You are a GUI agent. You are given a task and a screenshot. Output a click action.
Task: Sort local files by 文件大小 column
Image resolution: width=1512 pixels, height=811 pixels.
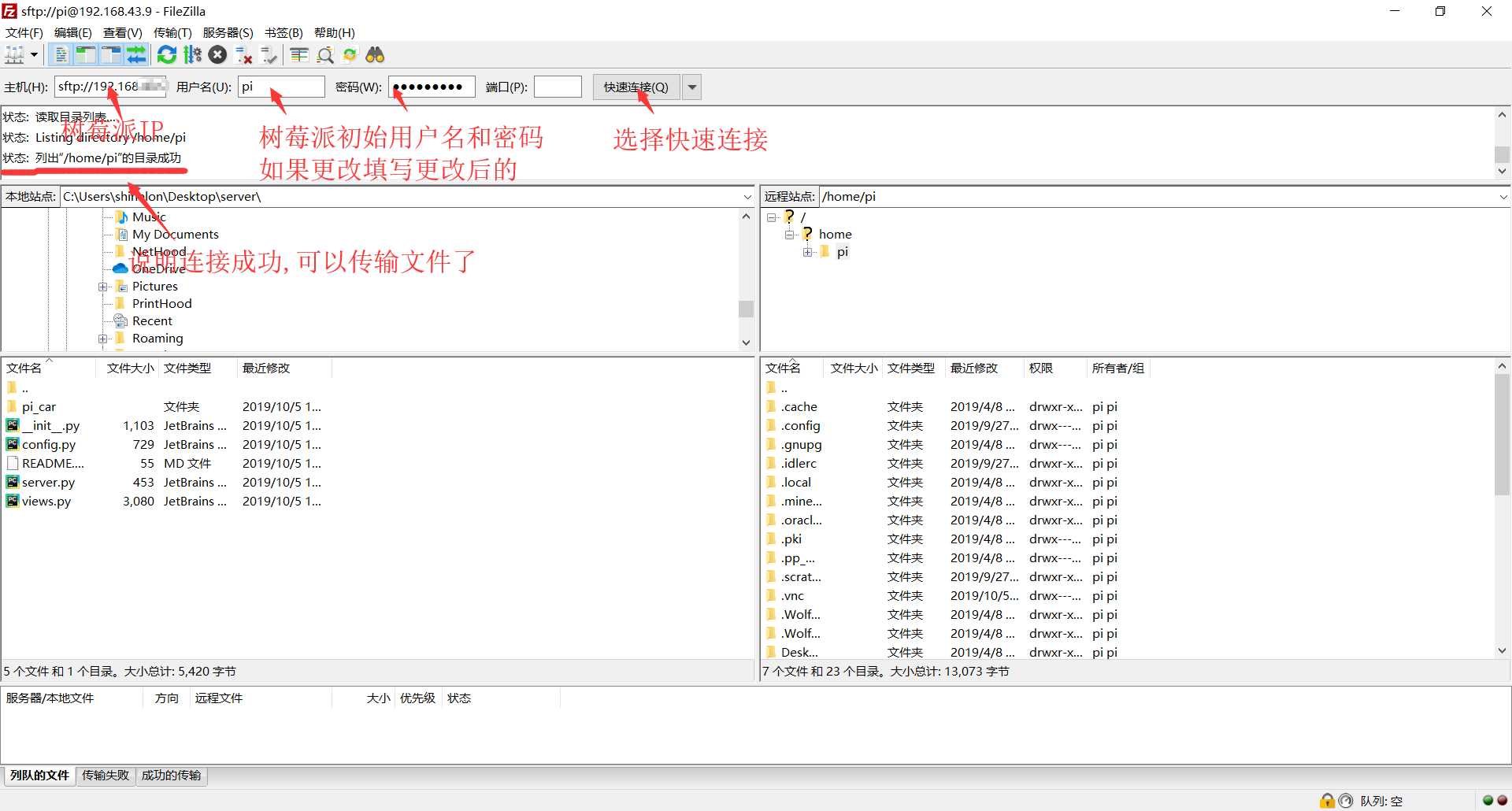[130, 368]
